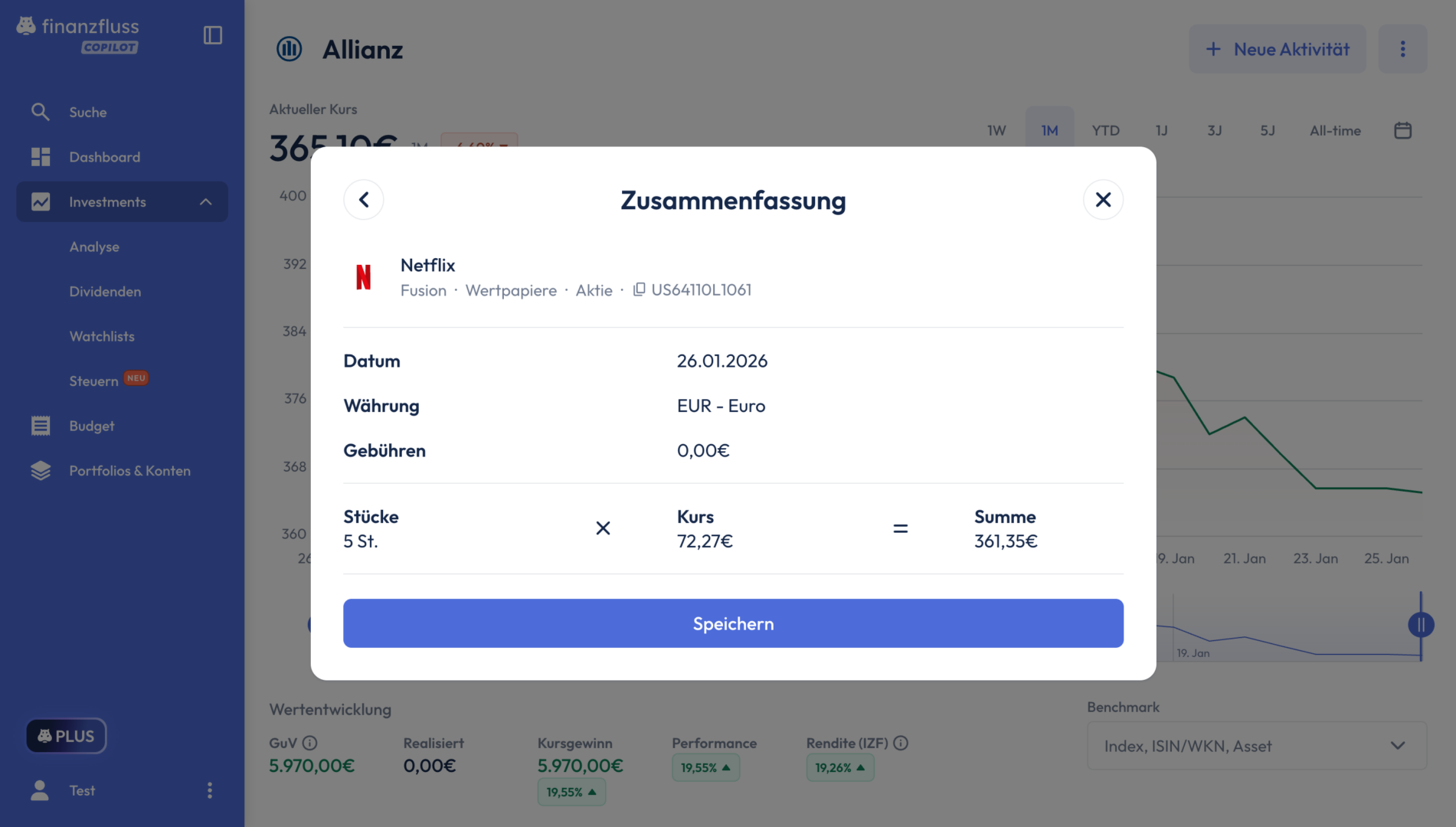The height and width of the screenshot is (827, 1456).
Task: Click the info icon beside Rendite (IZF)
Action: [x=901, y=743]
